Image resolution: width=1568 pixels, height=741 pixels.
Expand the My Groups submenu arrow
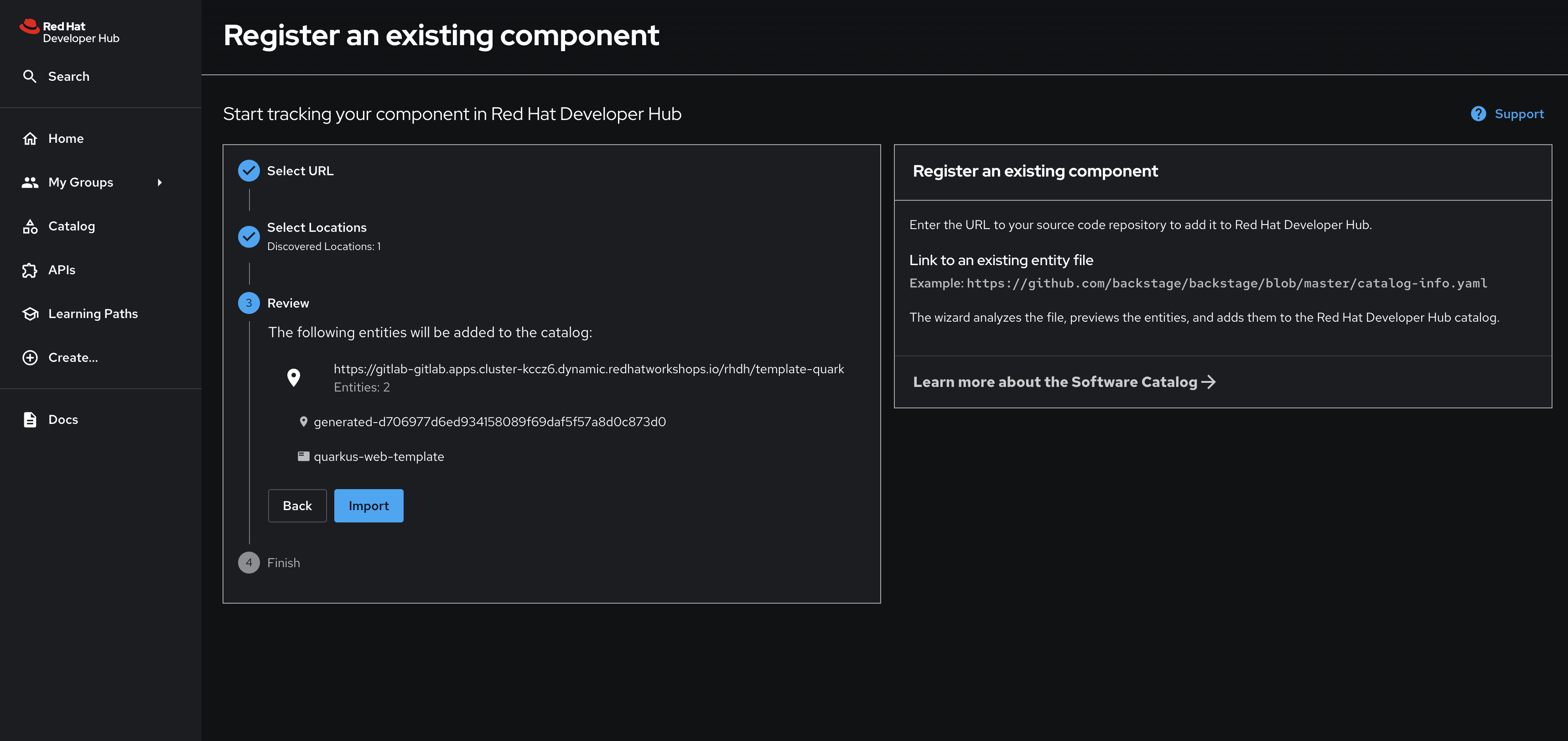160,182
